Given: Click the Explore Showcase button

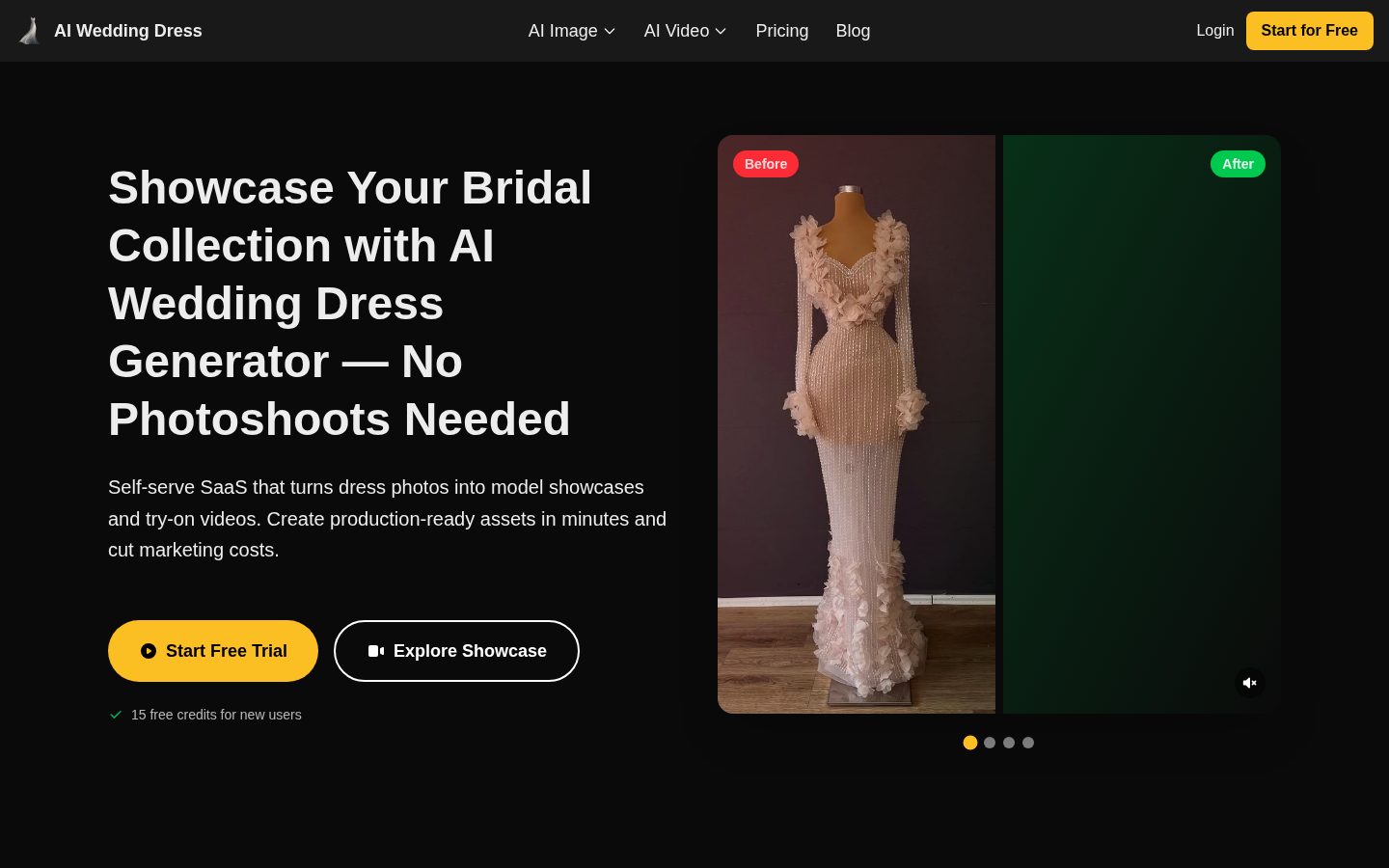Looking at the screenshot, I should (x=456, y=651).
